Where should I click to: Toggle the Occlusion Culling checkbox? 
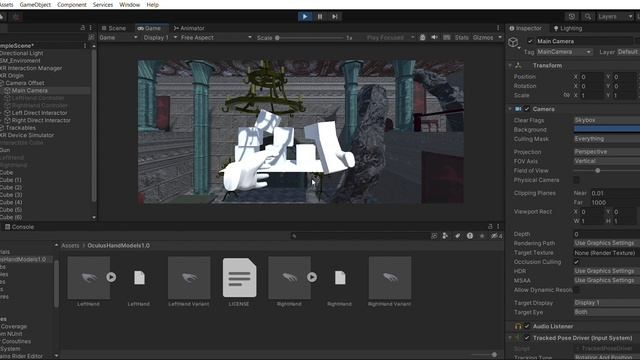pos(576,262)
